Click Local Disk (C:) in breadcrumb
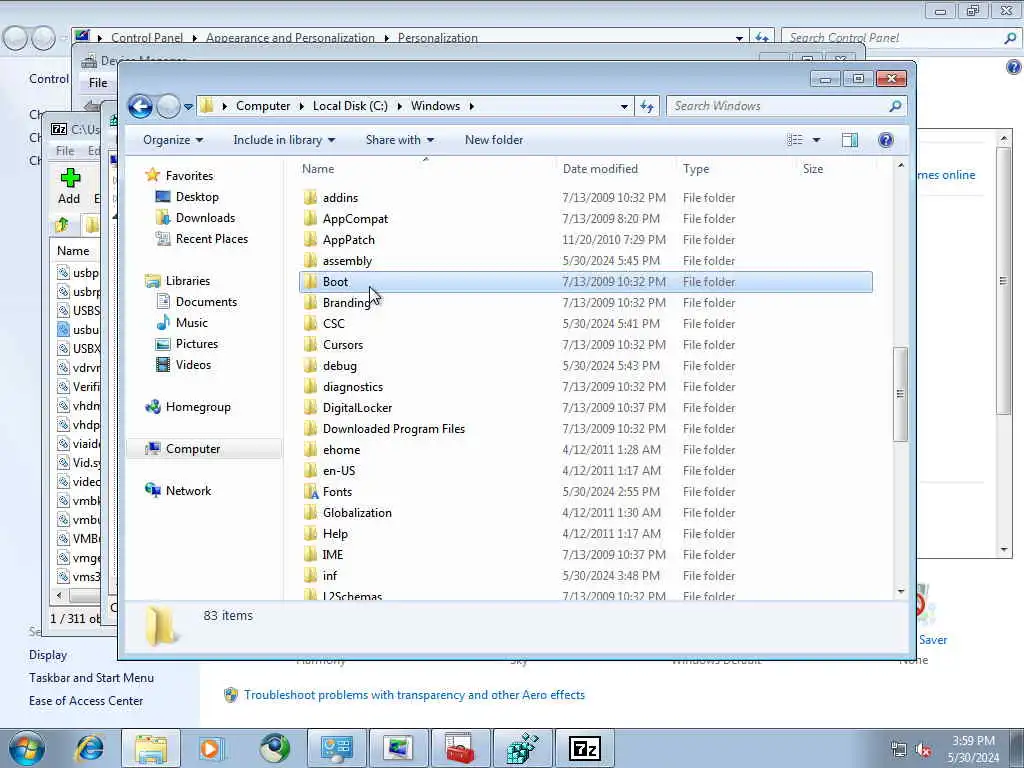This screenshot has height=768, width=1024. (350, 106)
